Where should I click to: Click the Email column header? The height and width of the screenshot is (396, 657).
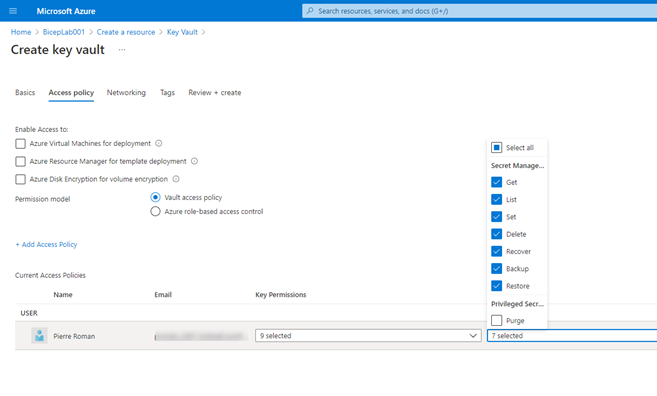163,295
